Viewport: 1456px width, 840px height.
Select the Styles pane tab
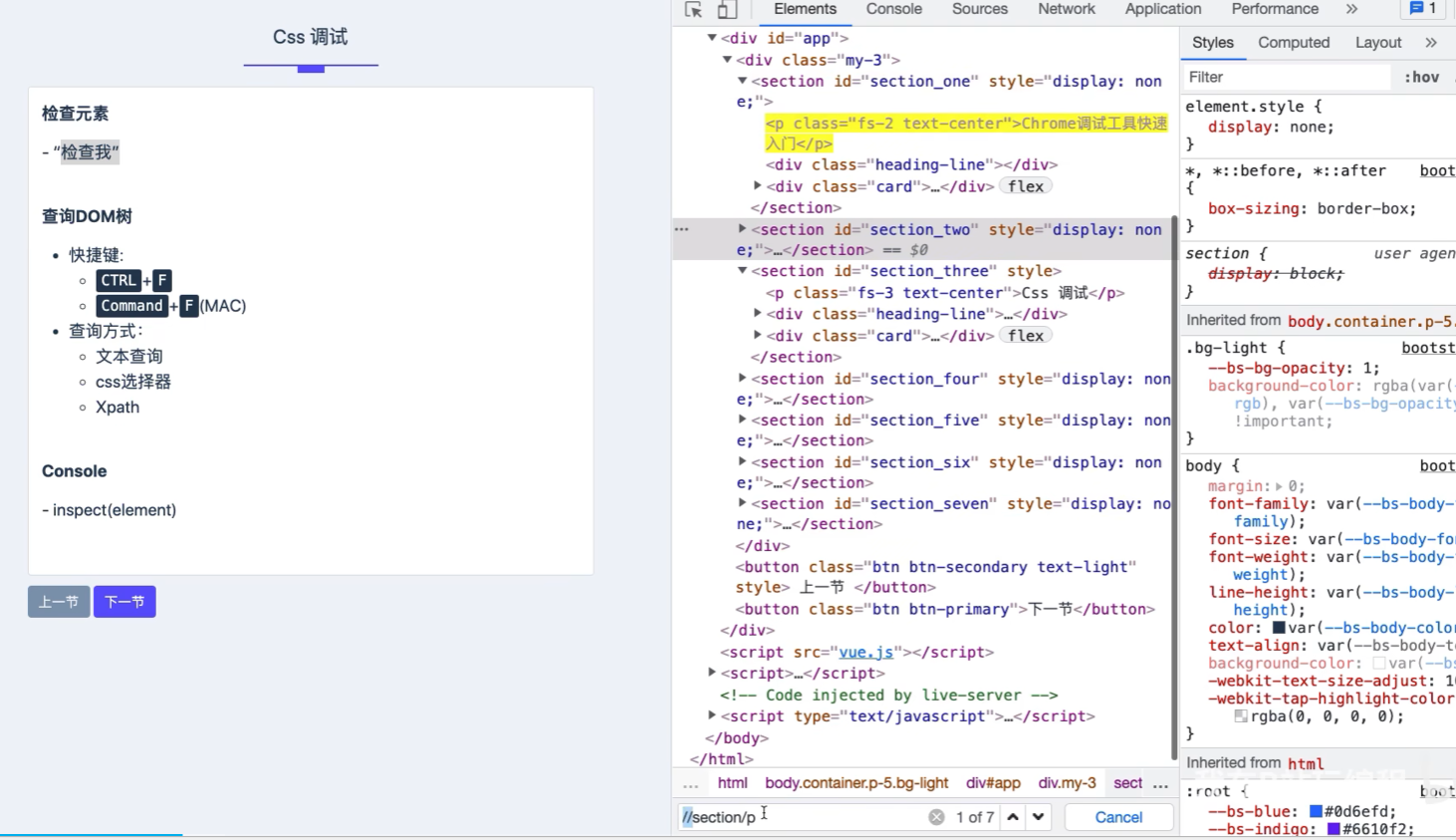tap(1213, 43)
